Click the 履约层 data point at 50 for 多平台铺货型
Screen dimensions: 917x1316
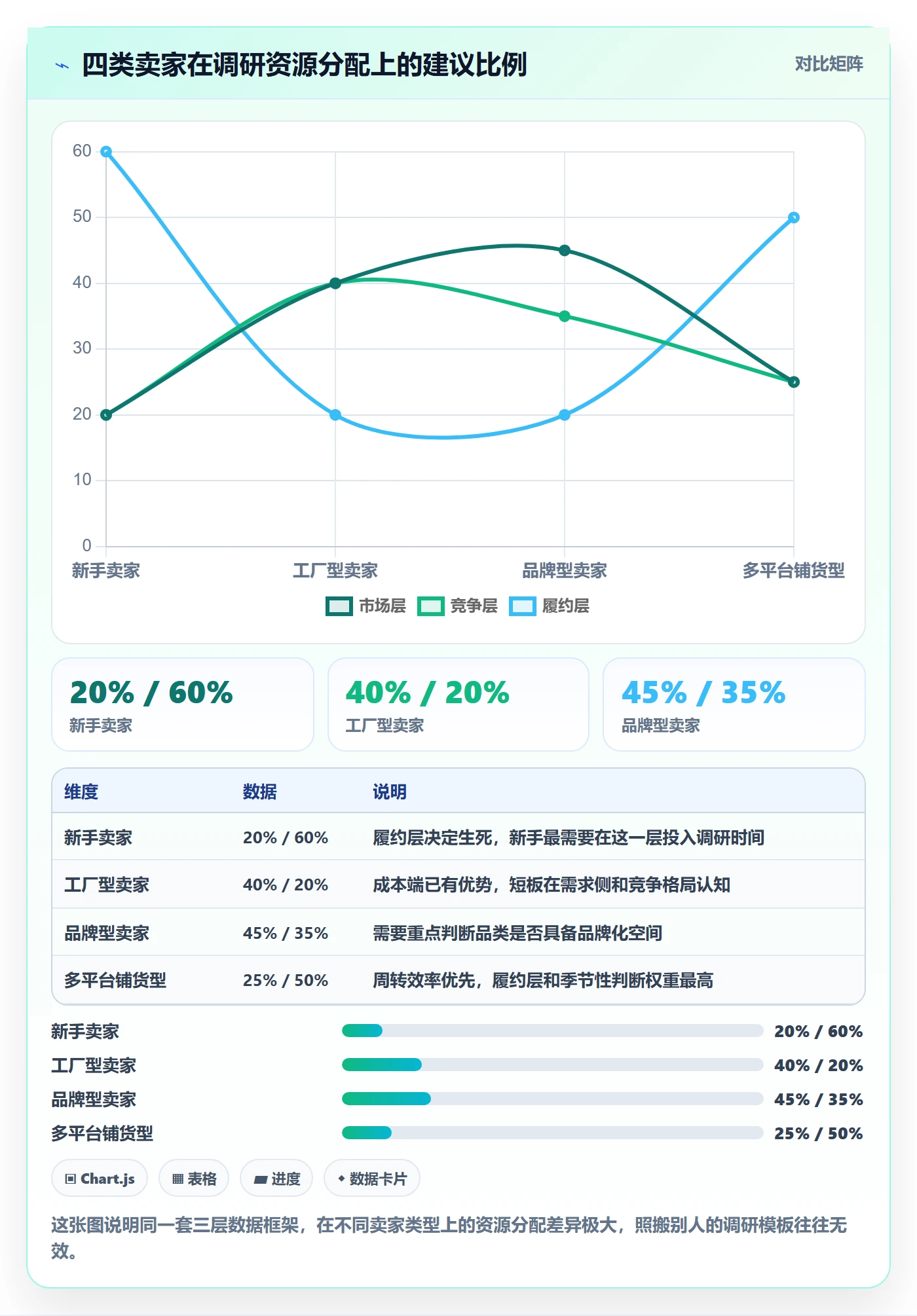coord(794,217)
